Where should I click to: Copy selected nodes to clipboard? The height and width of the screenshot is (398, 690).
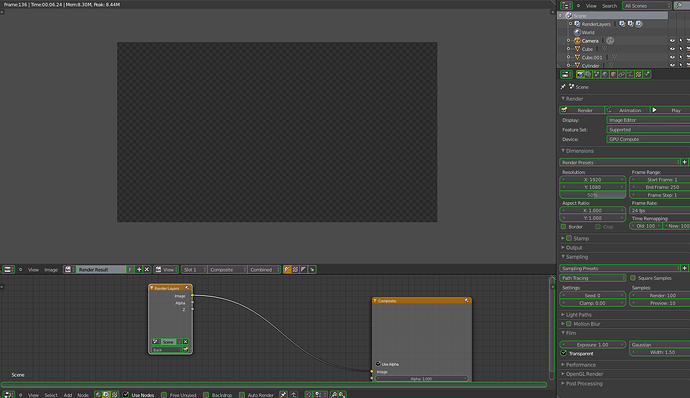coord(334,394)
